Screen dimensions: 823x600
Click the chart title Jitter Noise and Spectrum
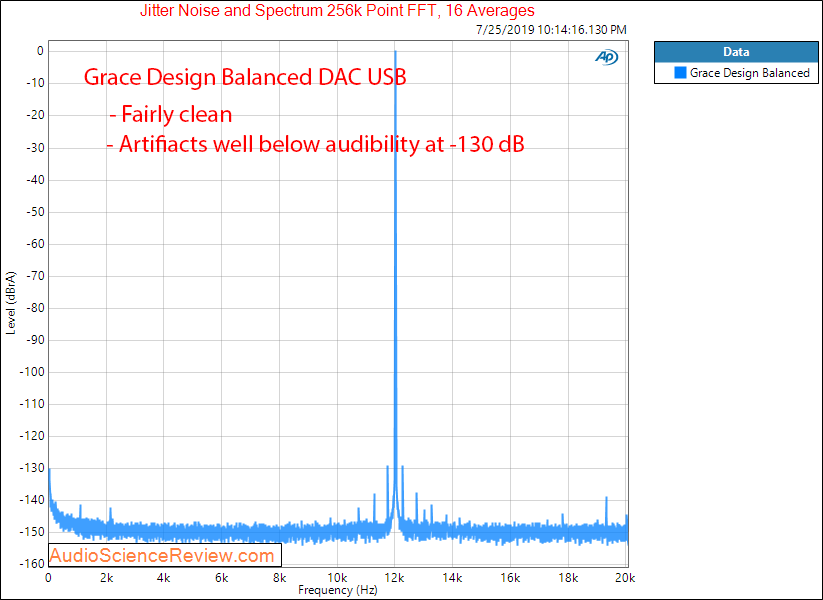(x=337, y=10)
